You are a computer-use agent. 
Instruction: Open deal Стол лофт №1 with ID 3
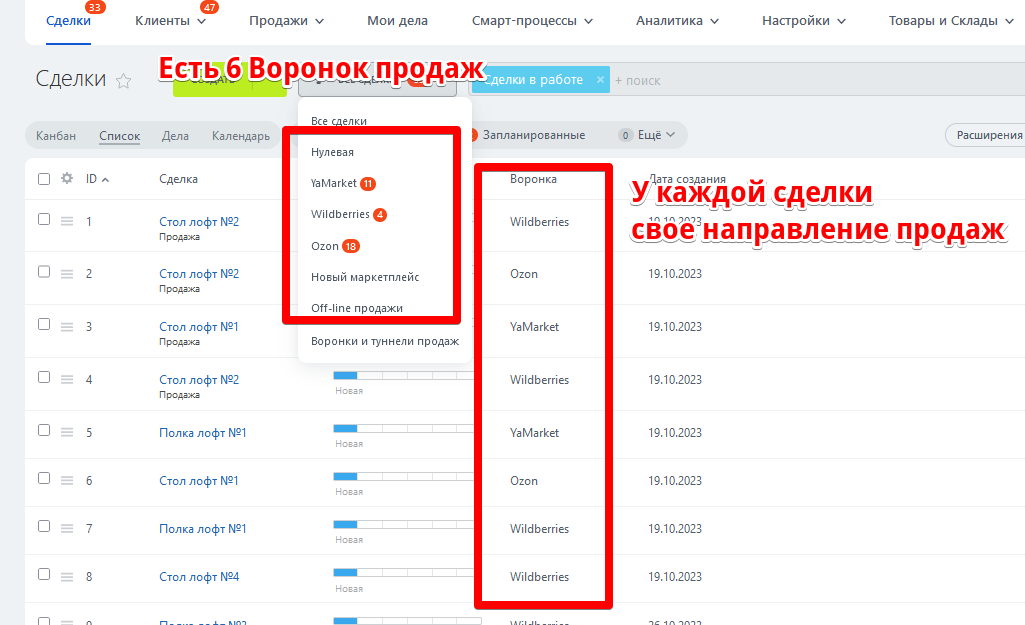click(199, 327)
